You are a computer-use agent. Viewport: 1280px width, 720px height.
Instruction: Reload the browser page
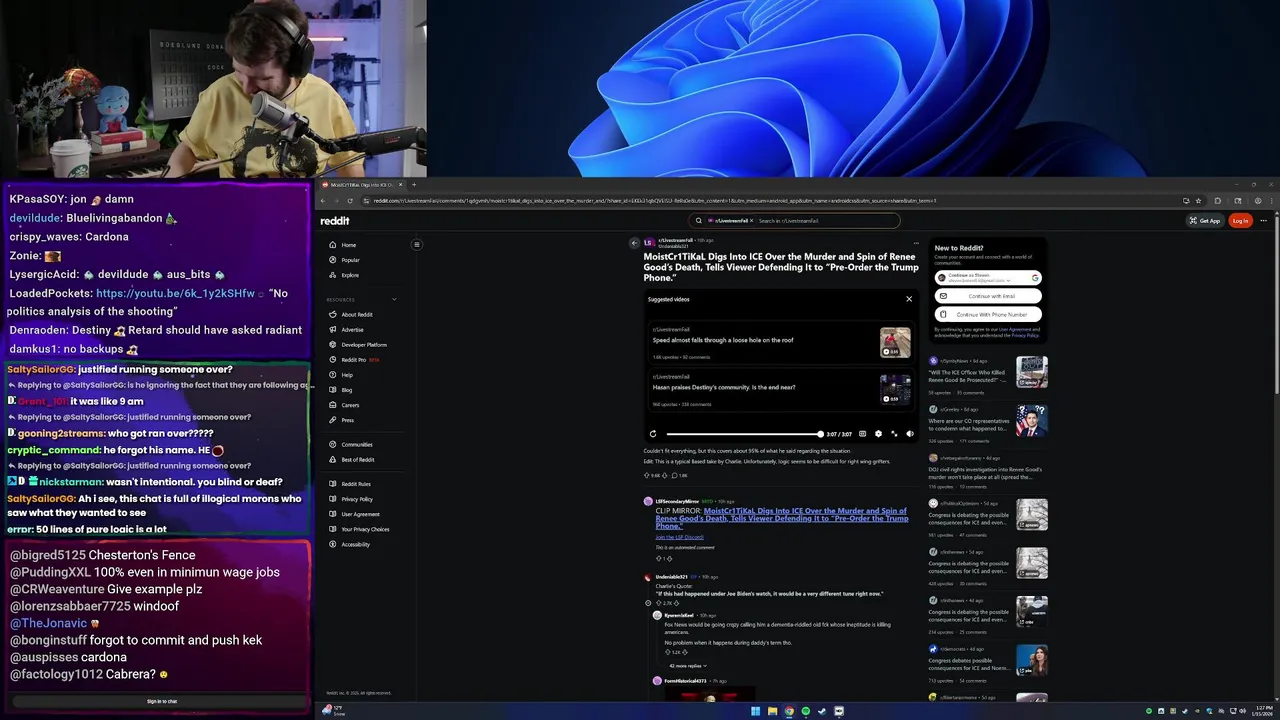click(x=350, y=201)
